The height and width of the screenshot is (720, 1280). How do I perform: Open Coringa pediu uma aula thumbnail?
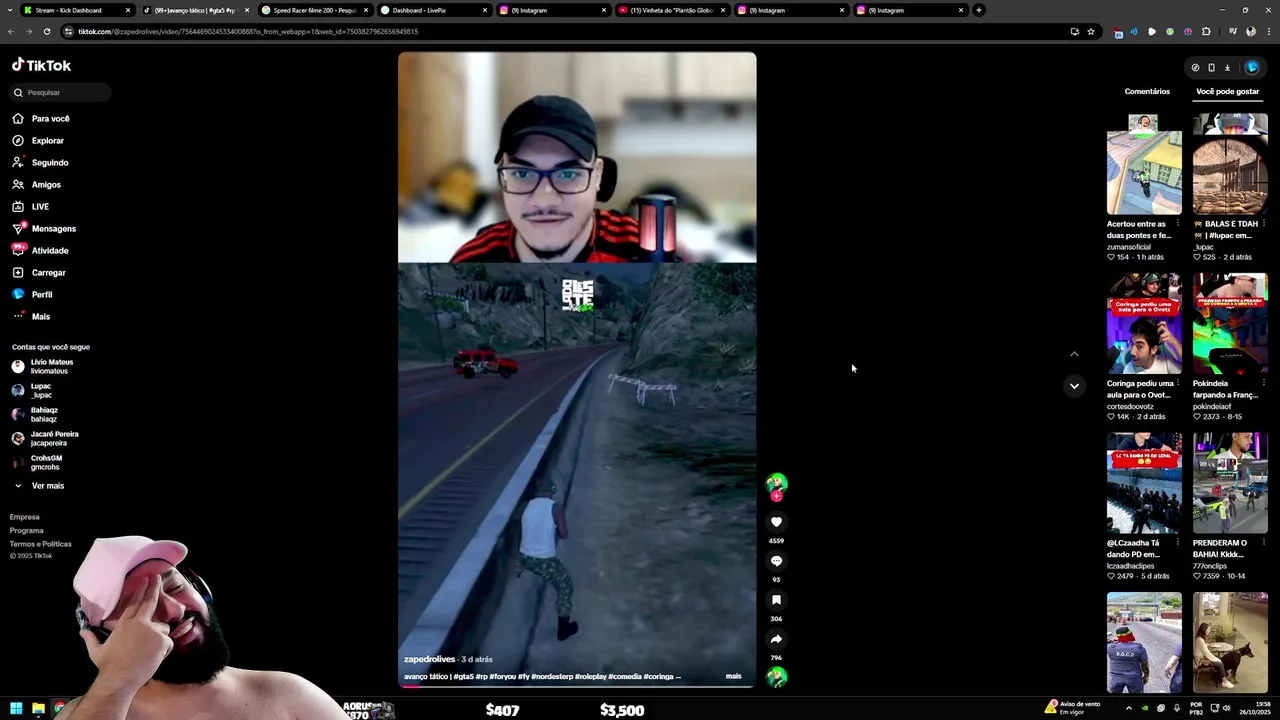tap(1144, 323)
